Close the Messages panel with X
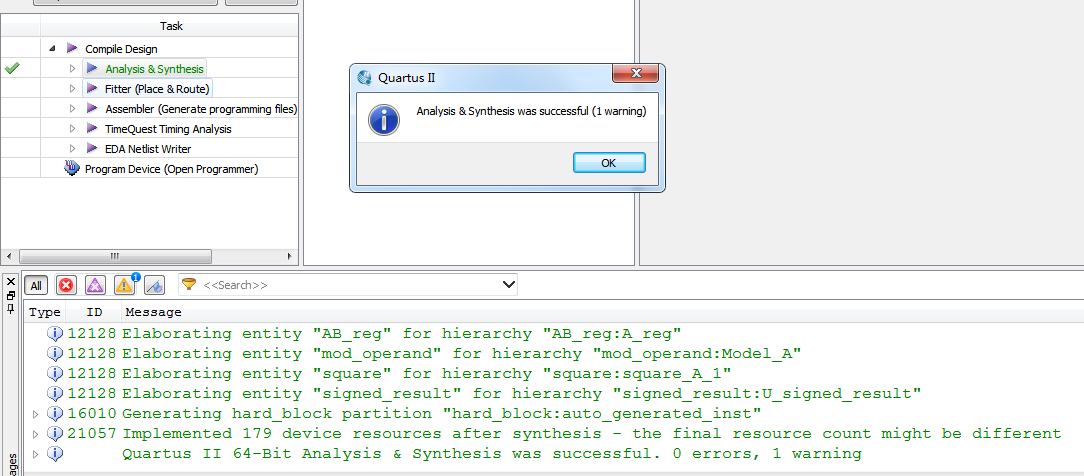 [10, 281]
